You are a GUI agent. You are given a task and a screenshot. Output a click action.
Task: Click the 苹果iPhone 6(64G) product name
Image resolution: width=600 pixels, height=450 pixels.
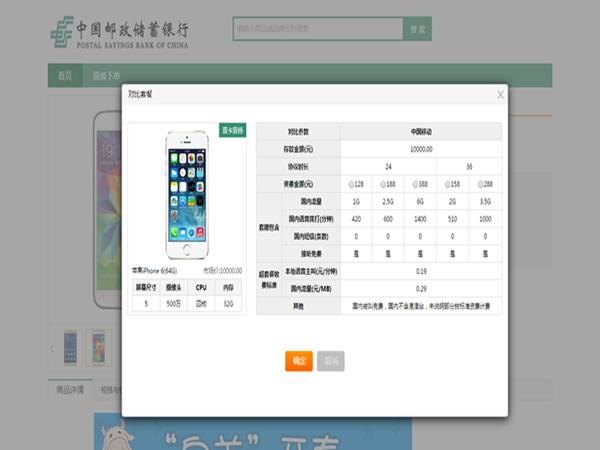155,271
